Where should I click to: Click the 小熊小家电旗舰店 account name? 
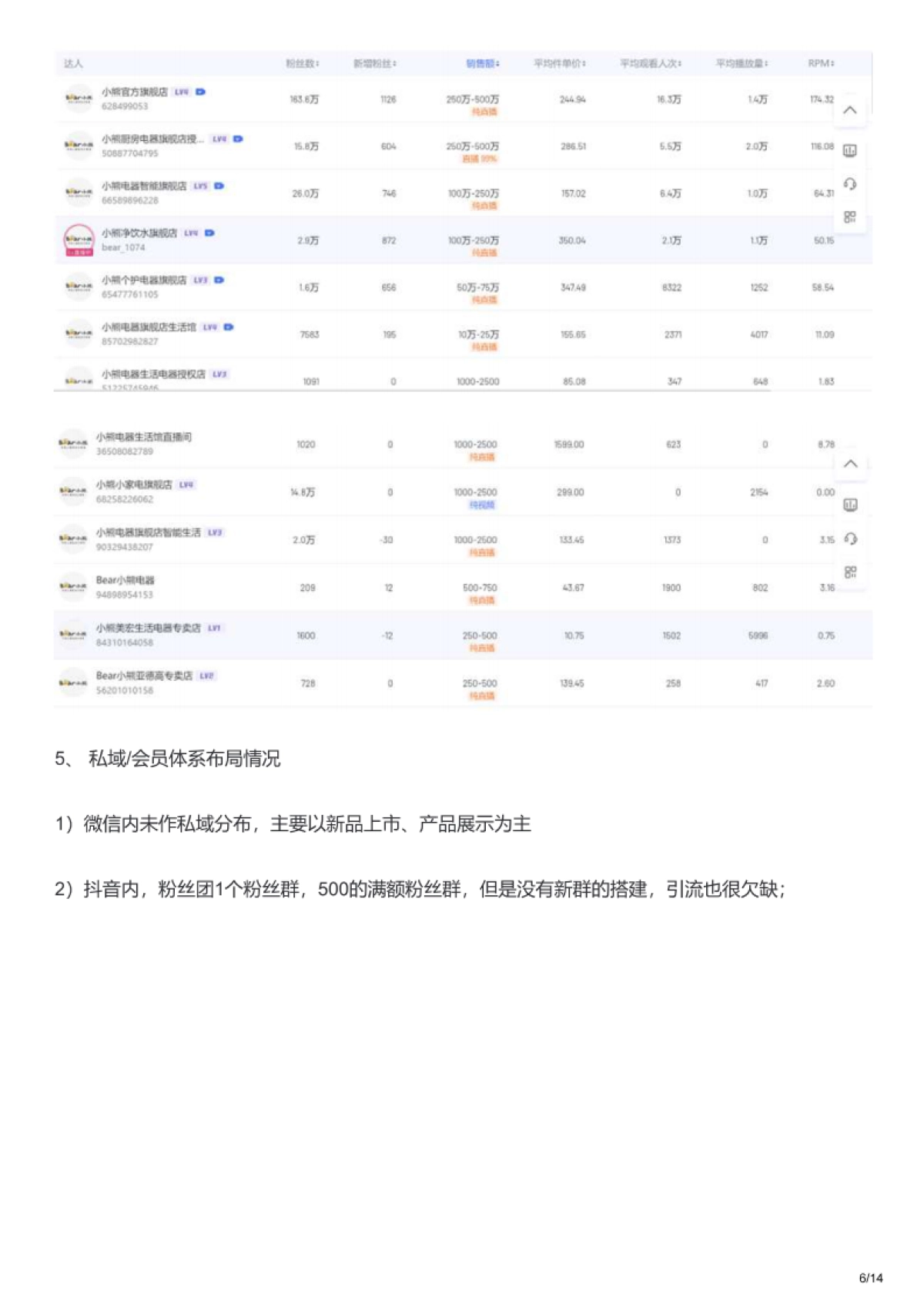tap(134, 485)
